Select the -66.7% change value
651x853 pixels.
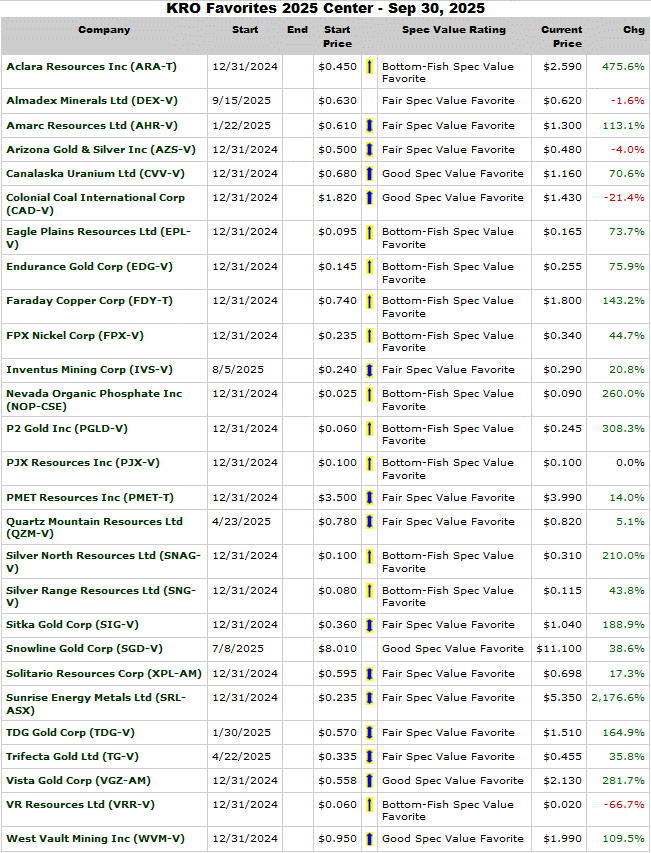tap(624, 804)
